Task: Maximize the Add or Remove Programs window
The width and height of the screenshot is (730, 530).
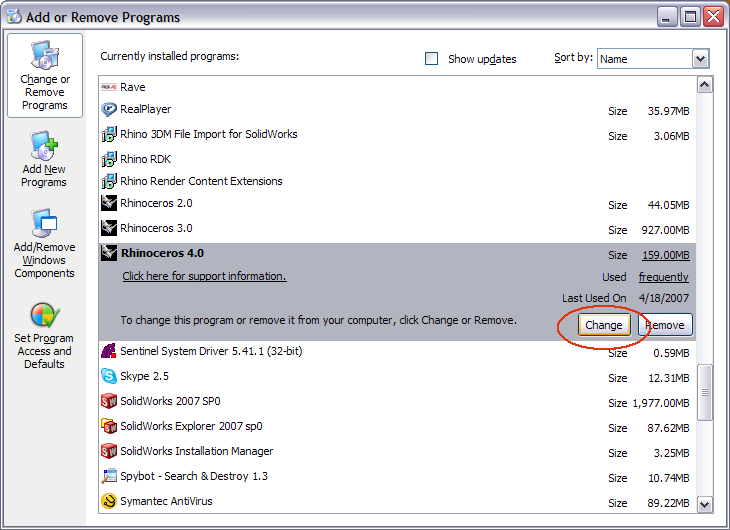Action: point(690,17)
